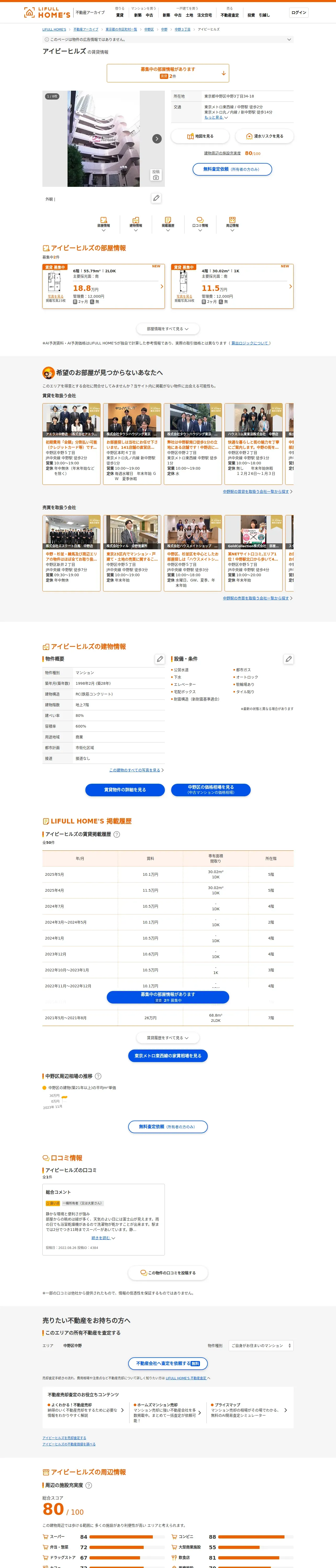Screen dimensions: 336x1568
Task: Click 中野区の価格相場を見る button
Action: [x=211, y=790]
